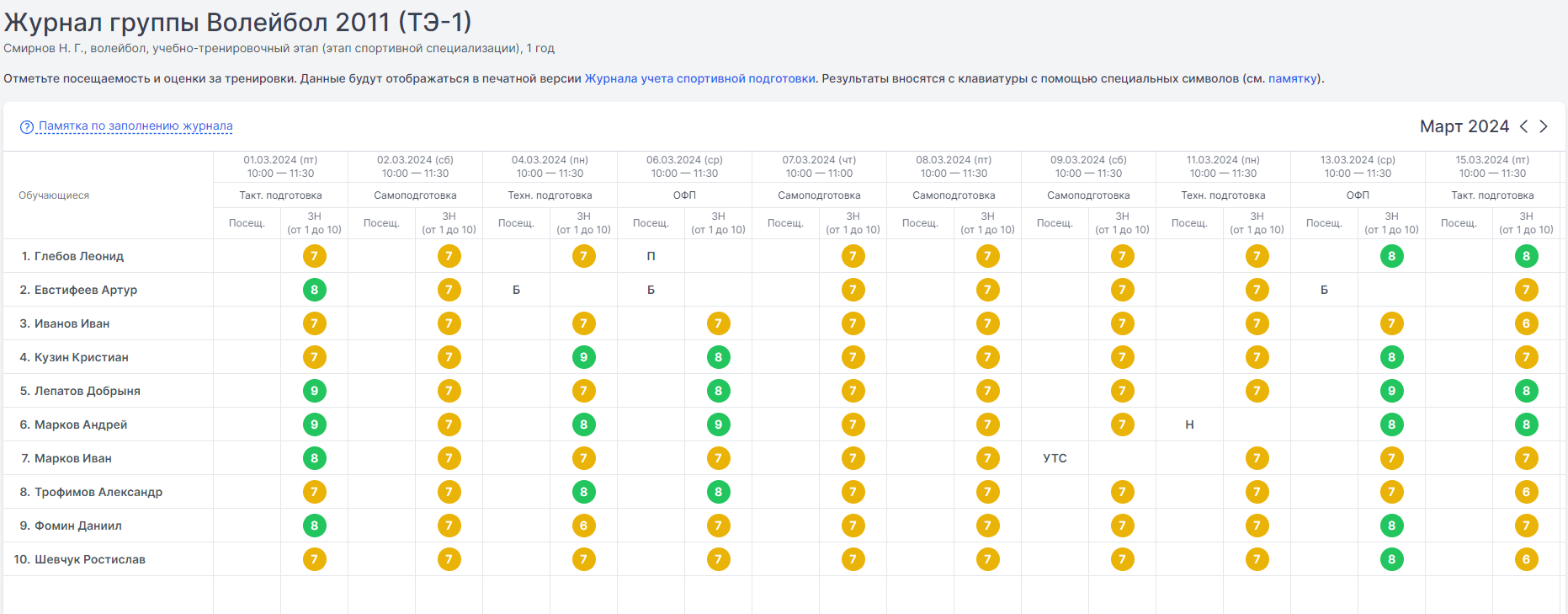This screenshot has height=614, width=1568.
Task: Open the памятку link in description
Action: click(1293, 78)
